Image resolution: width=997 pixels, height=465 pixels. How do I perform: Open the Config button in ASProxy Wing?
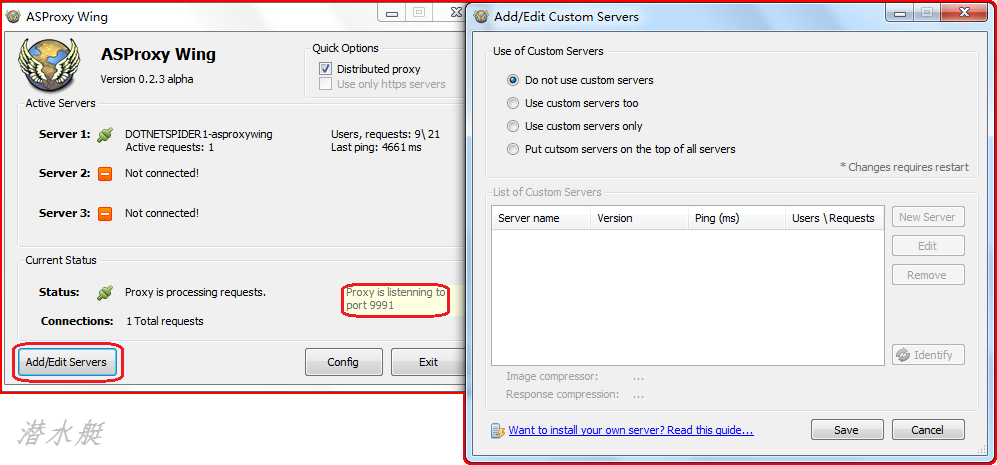tap(343, 362)
